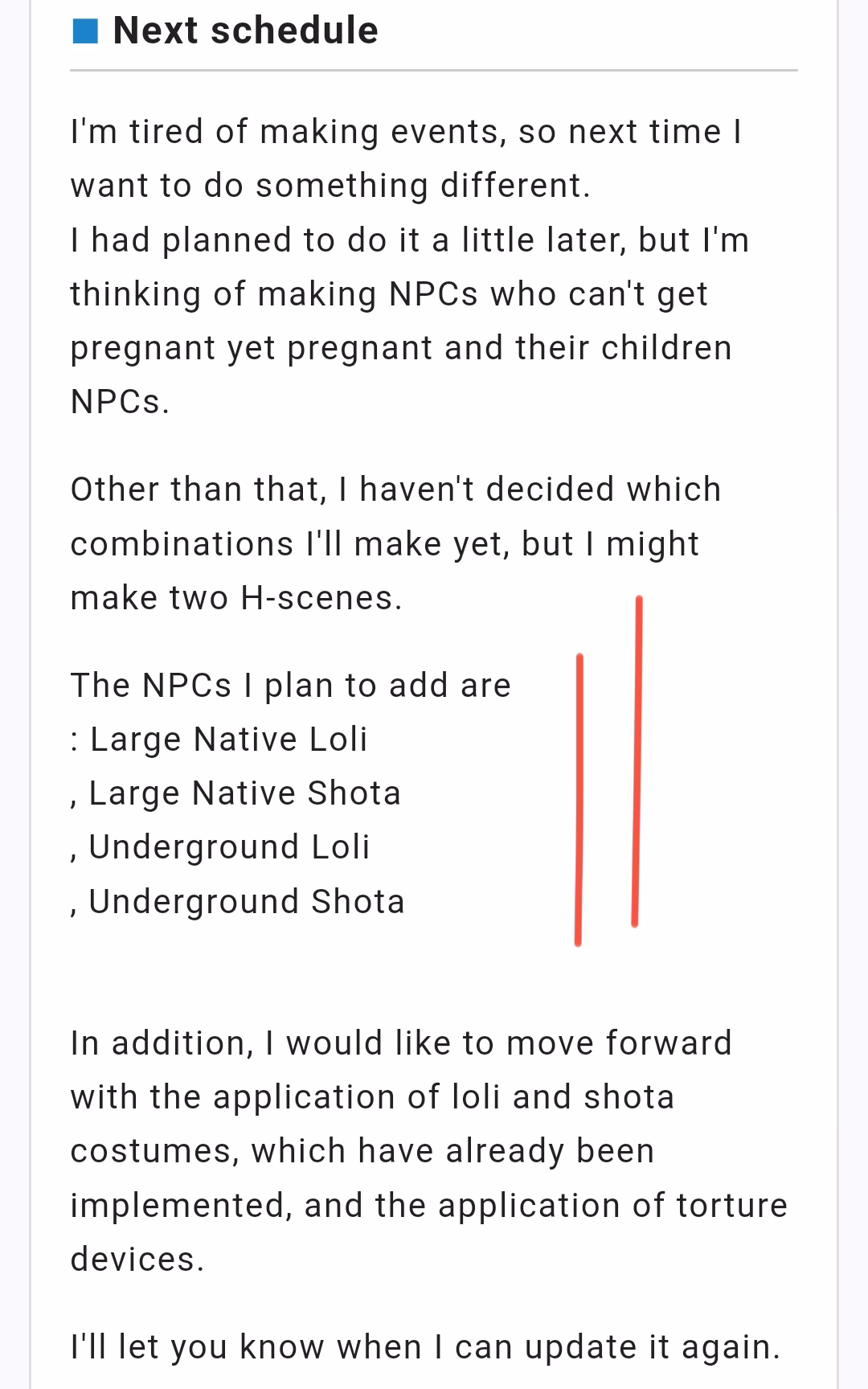Image resolution: width=868 pixels, height=1389 pixels.
Task: Tap the line starting "I'm tired of making events"
Action: 406,132
